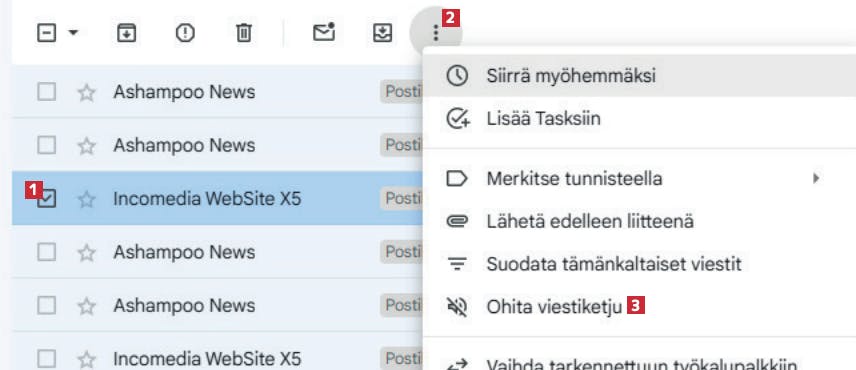
Task: Tick the first Ashampoo News checkbox
Action: click(x=47, y=92)
